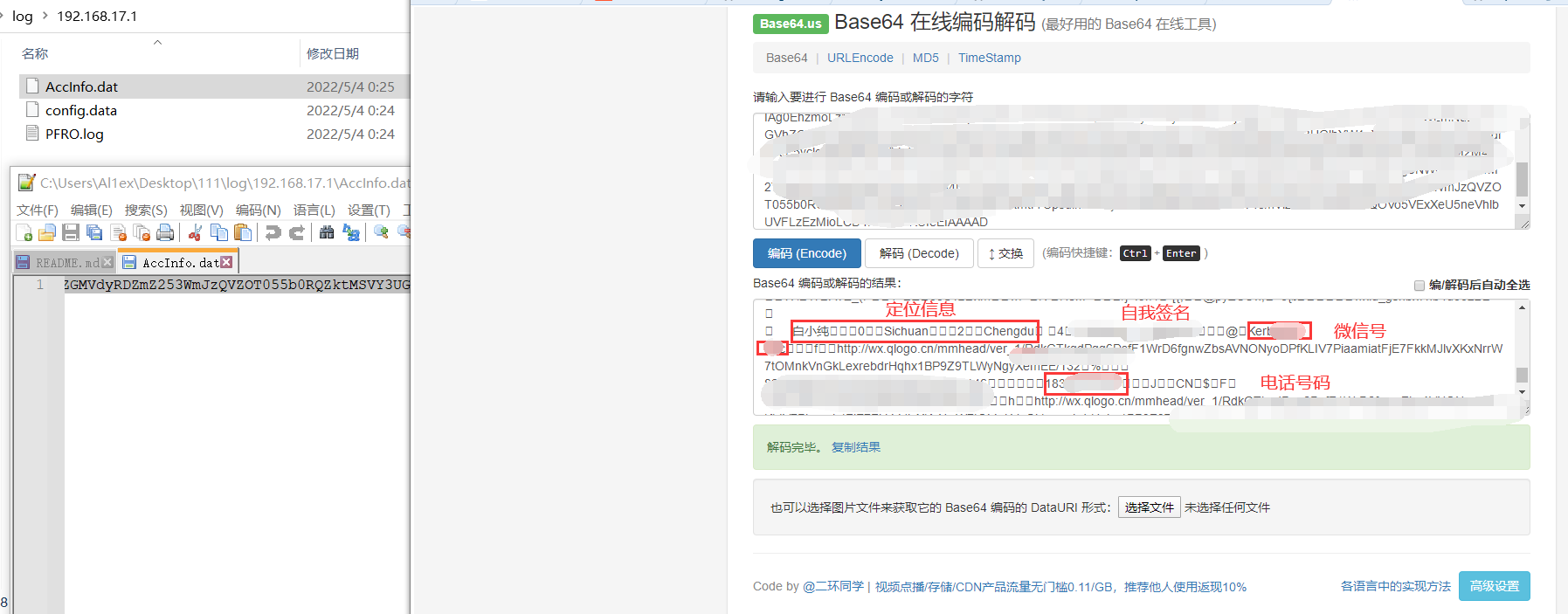The image size is (1568, 614).
Task: Click the input area scrollbar thumb
Action: click(1523, 179)
